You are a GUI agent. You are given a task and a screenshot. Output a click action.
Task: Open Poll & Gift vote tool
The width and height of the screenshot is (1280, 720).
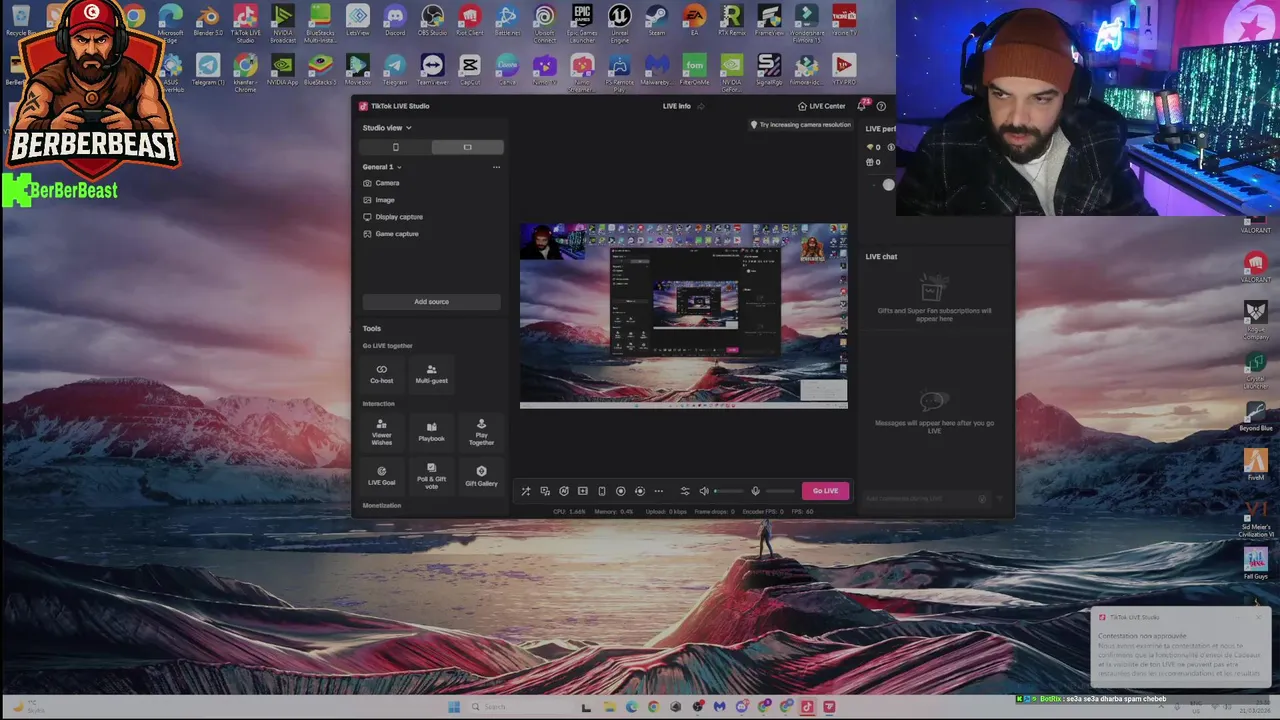[x=432, y=475]
